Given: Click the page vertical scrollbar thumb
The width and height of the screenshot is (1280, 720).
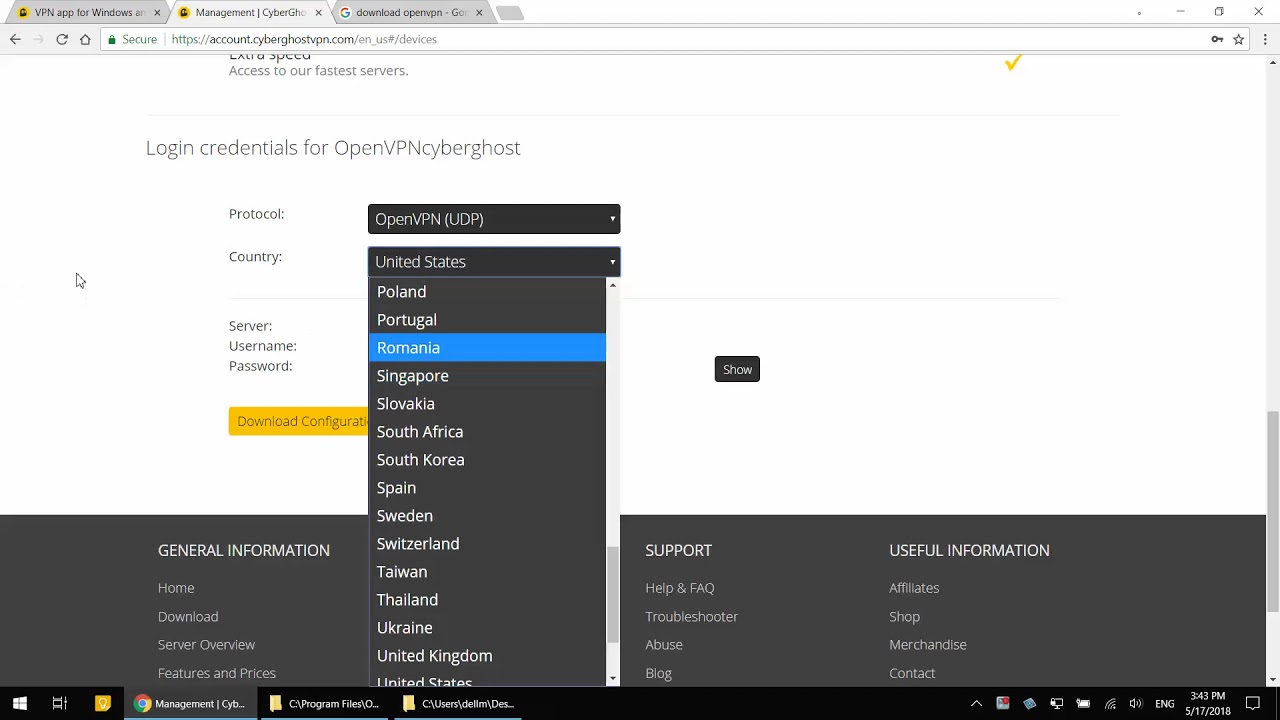Looking at the screenshot, I should tap(1272, 510).
